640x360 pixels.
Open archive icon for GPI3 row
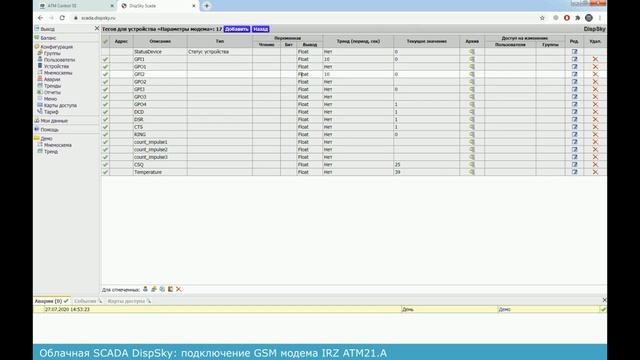coord(472,89)
